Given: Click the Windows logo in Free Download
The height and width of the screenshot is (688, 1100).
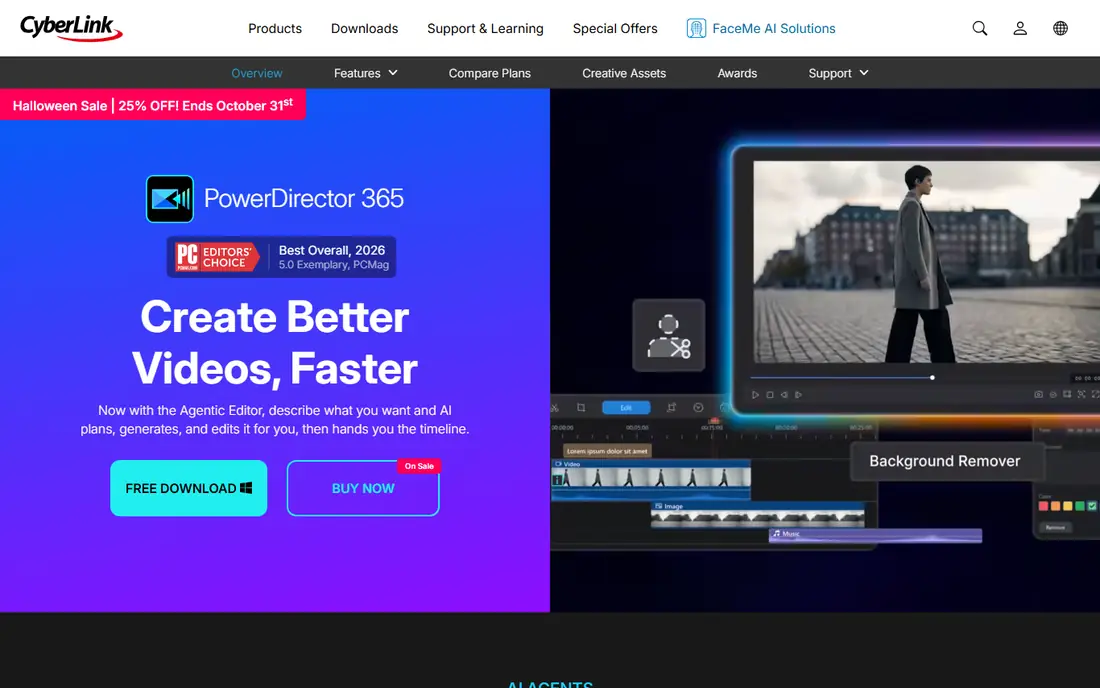Looking at the screenshot, I should pyautogui.click(x=246, y=487).
